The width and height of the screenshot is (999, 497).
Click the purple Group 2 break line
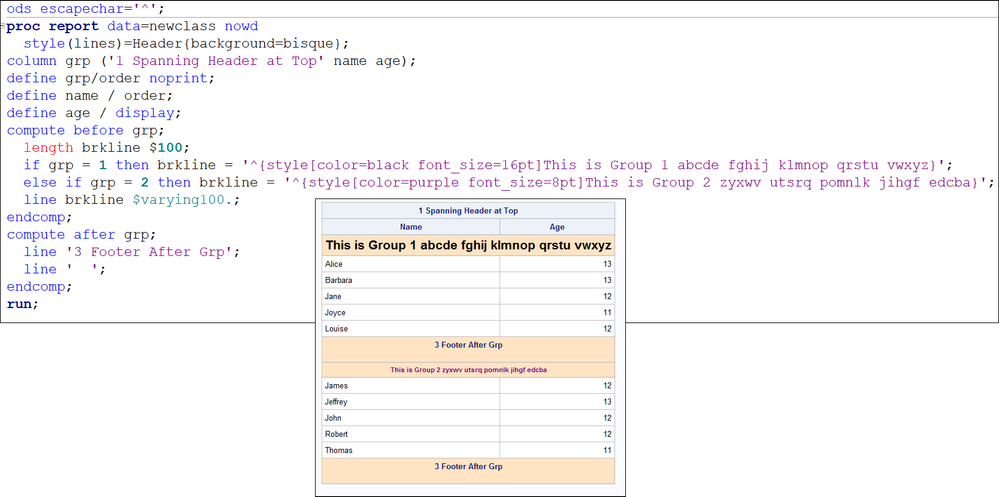468,370
